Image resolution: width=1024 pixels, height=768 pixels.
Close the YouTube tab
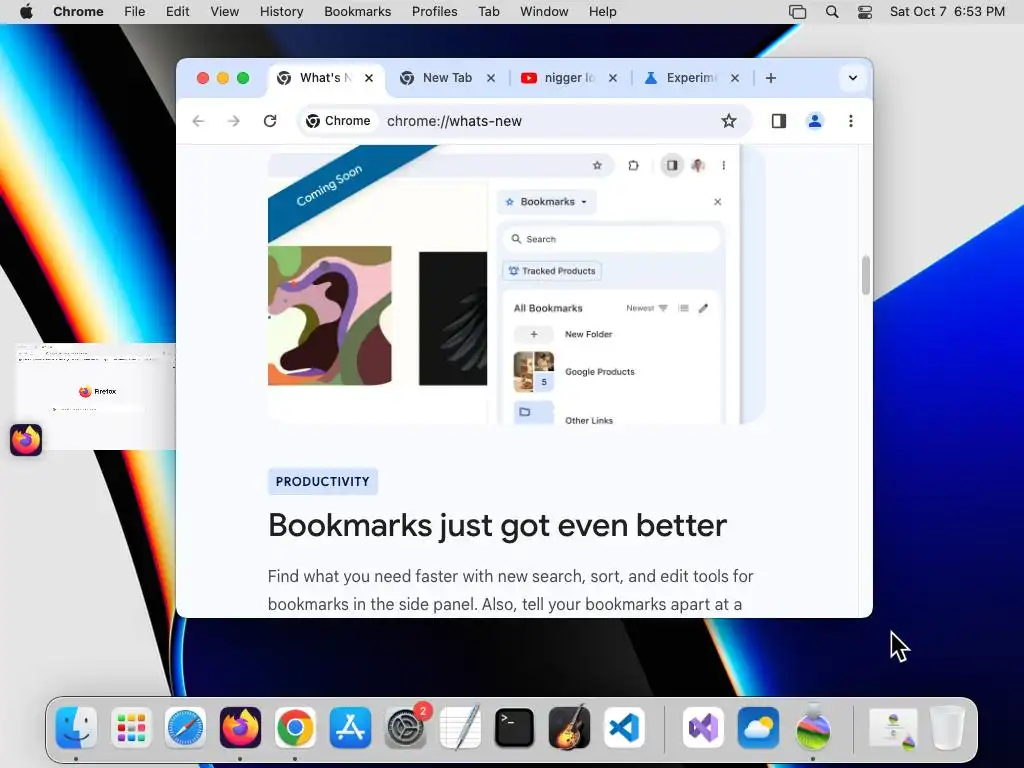click(613, 78)
